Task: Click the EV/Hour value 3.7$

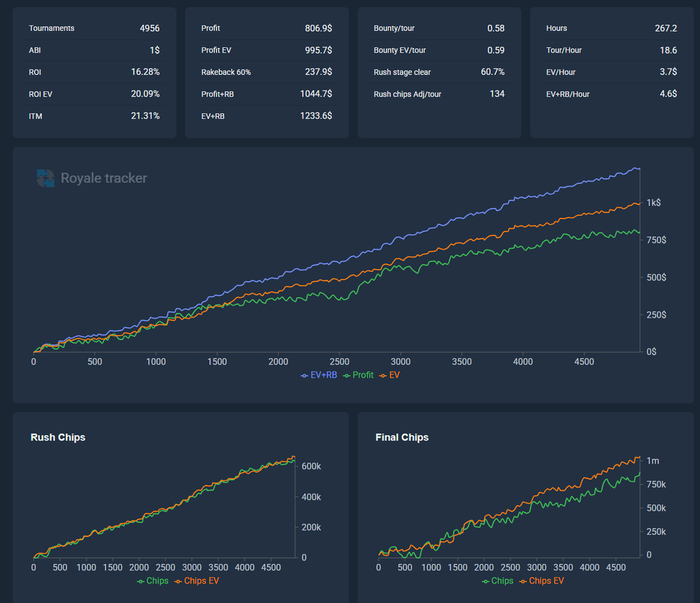Action: 668,72
